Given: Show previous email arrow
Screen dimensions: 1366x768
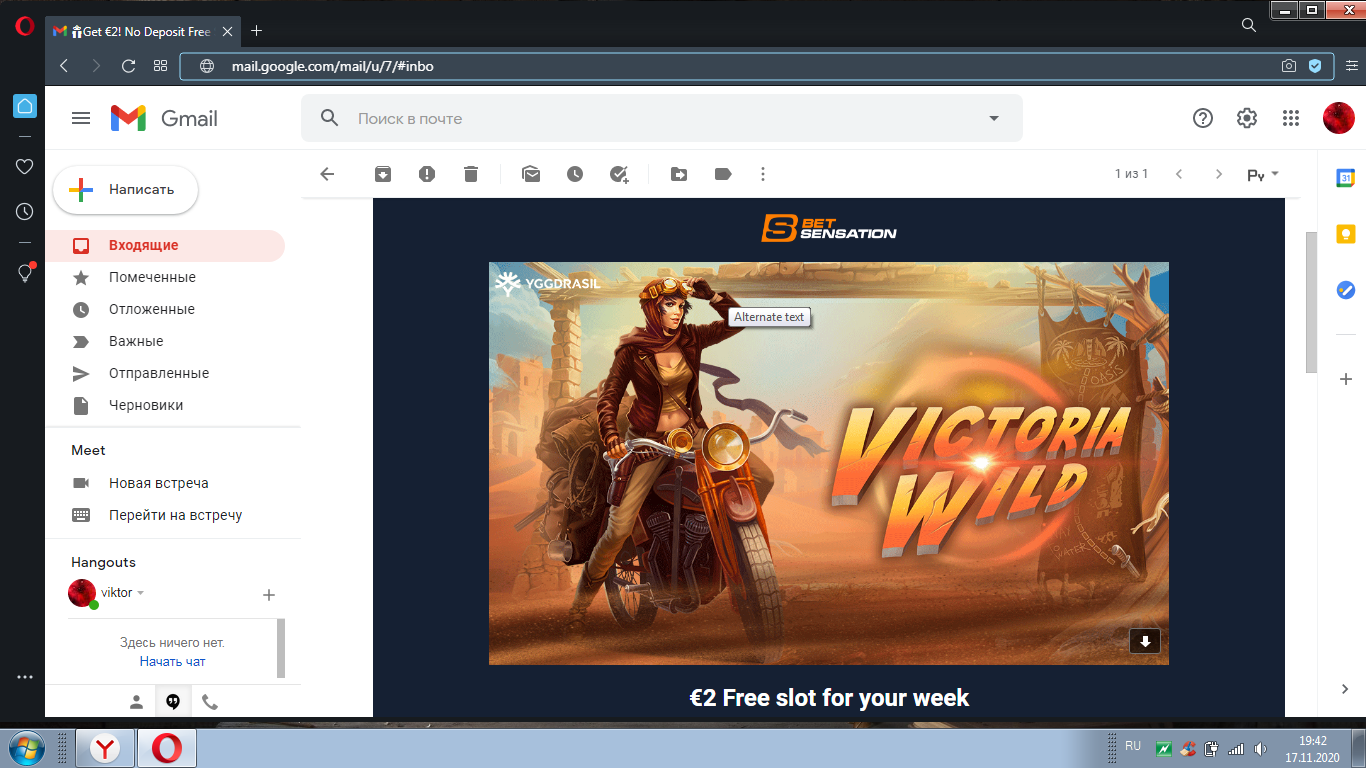Looking at the screenshot, I should point(1179,174).
